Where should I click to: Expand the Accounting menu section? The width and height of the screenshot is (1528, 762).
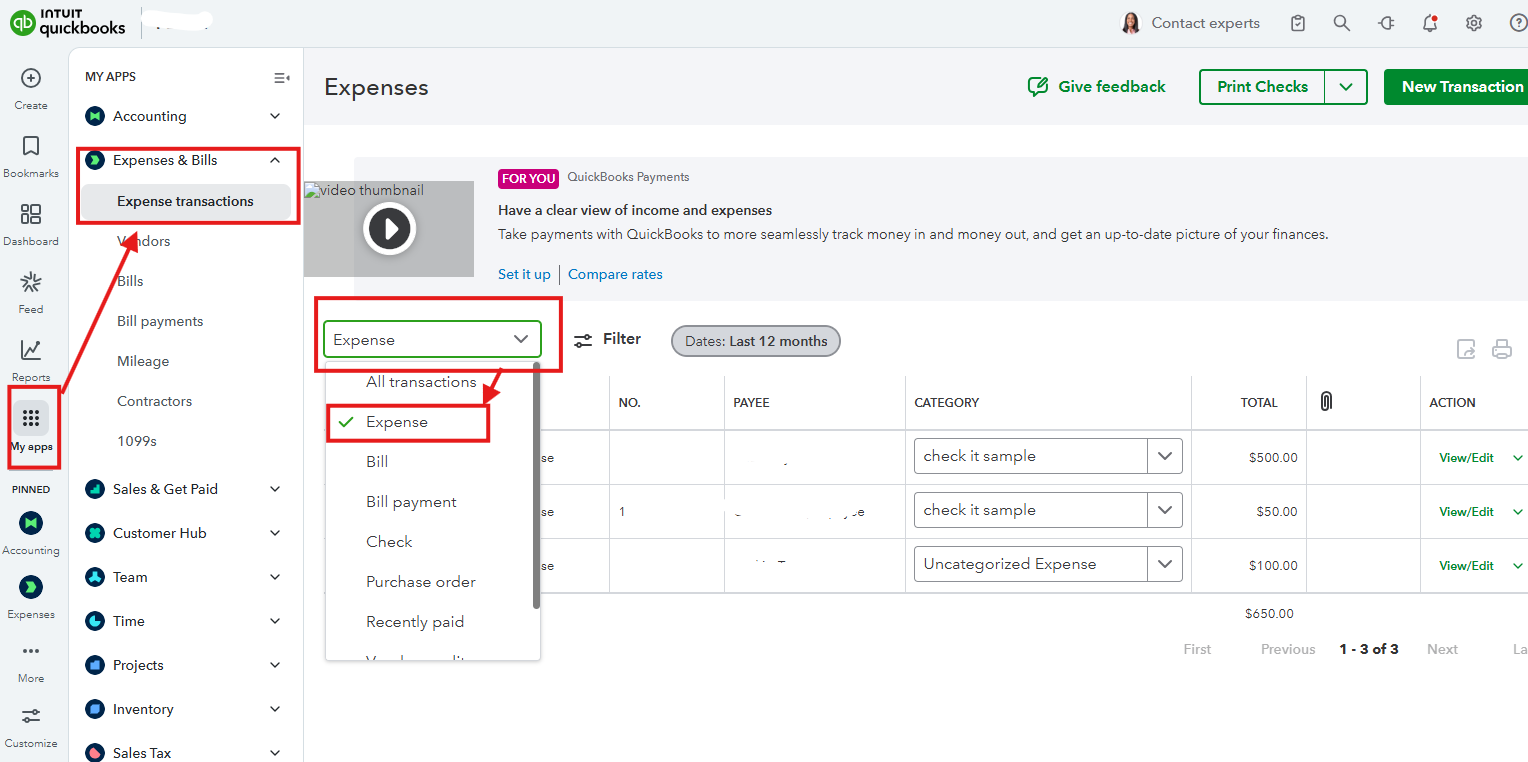275,116
